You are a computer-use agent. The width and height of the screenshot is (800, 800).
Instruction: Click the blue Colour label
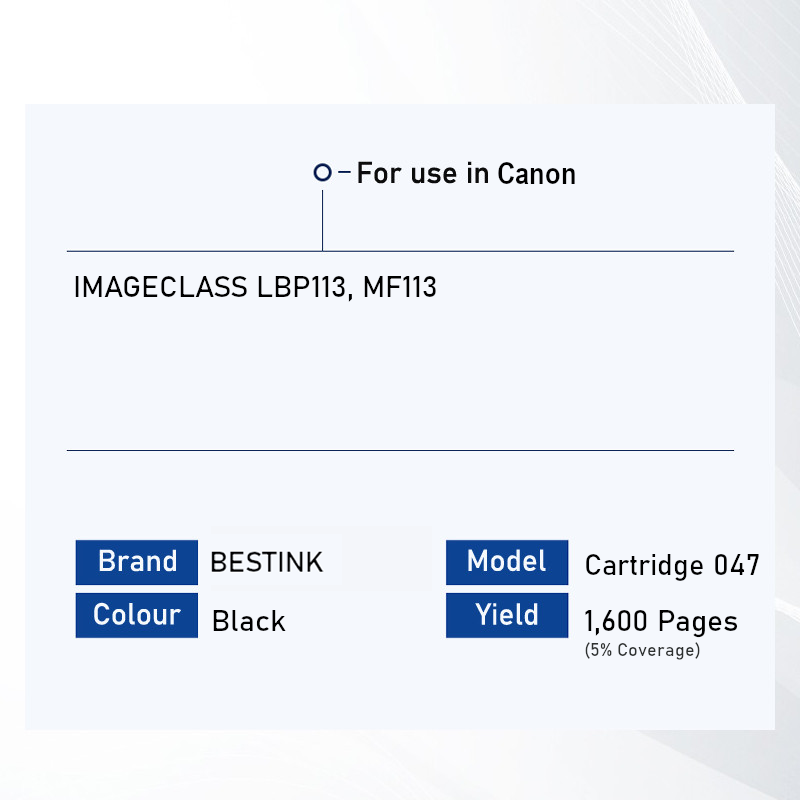coord(137,614)
